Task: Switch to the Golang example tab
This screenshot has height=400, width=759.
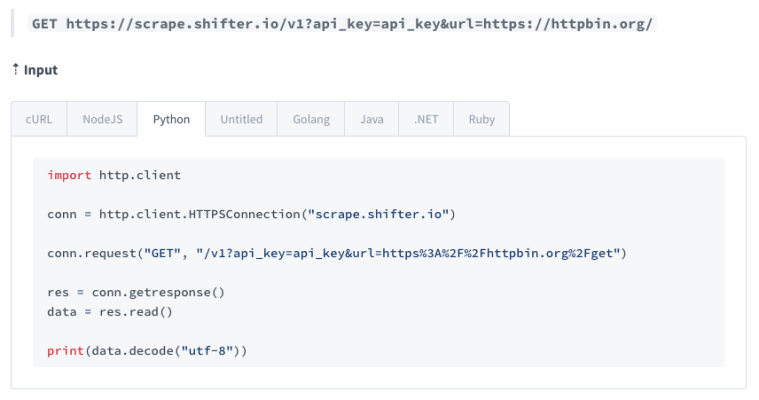Action: pyautogui.click(x=311, y=119)
